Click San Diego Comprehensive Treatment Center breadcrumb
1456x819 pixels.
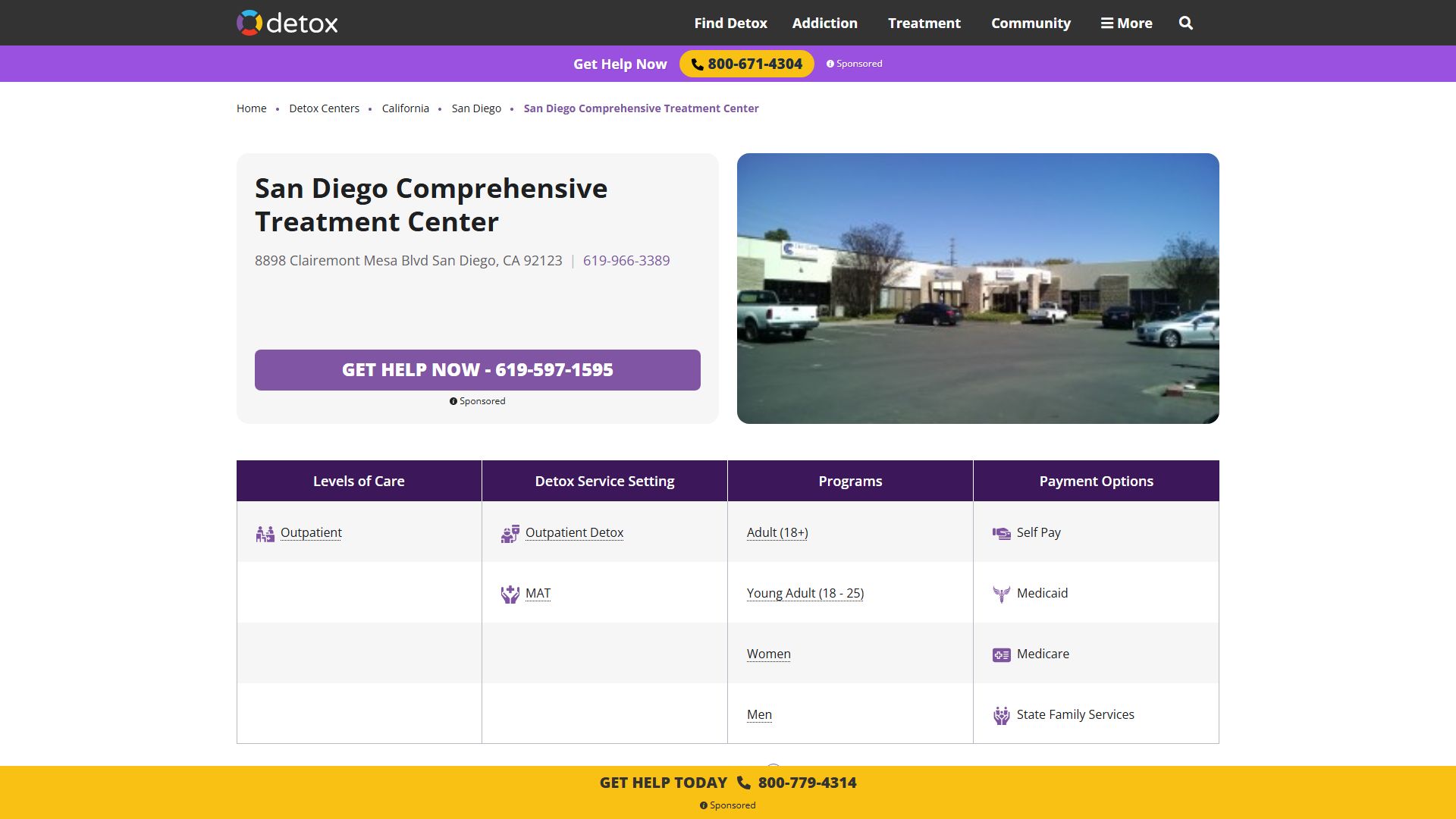click(x=642, y=108)
